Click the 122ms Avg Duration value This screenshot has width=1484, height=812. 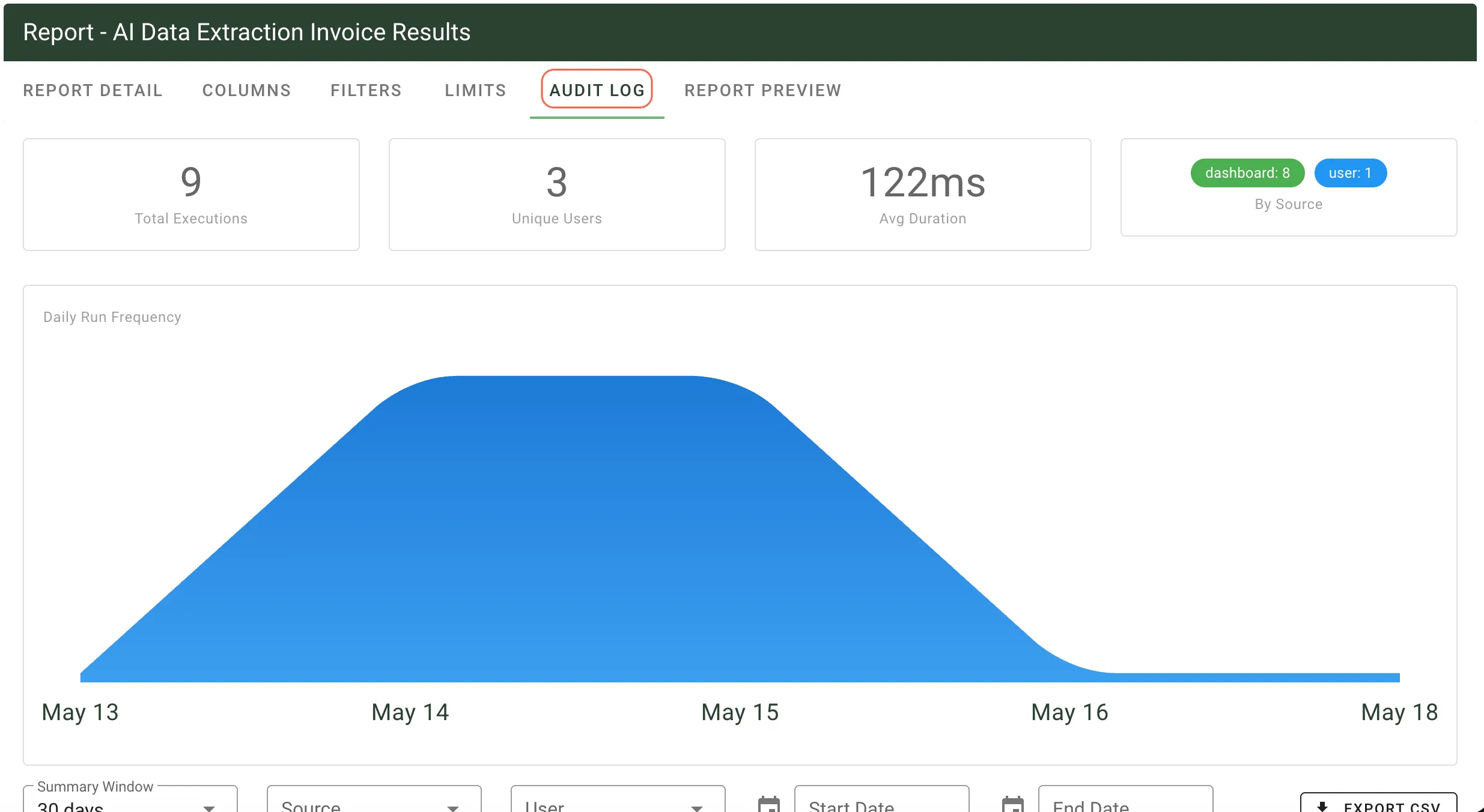[923, 182]
